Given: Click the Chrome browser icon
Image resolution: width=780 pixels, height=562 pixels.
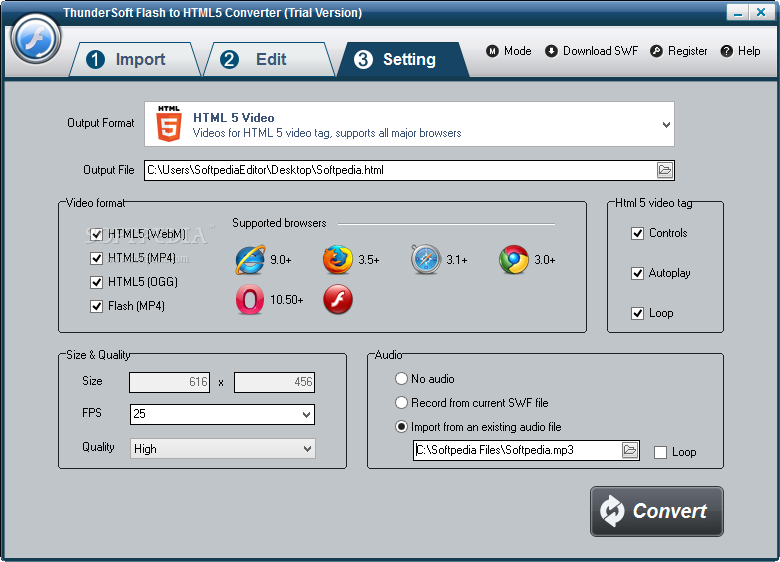Looking at the screenshot, I should click(514, 260).
